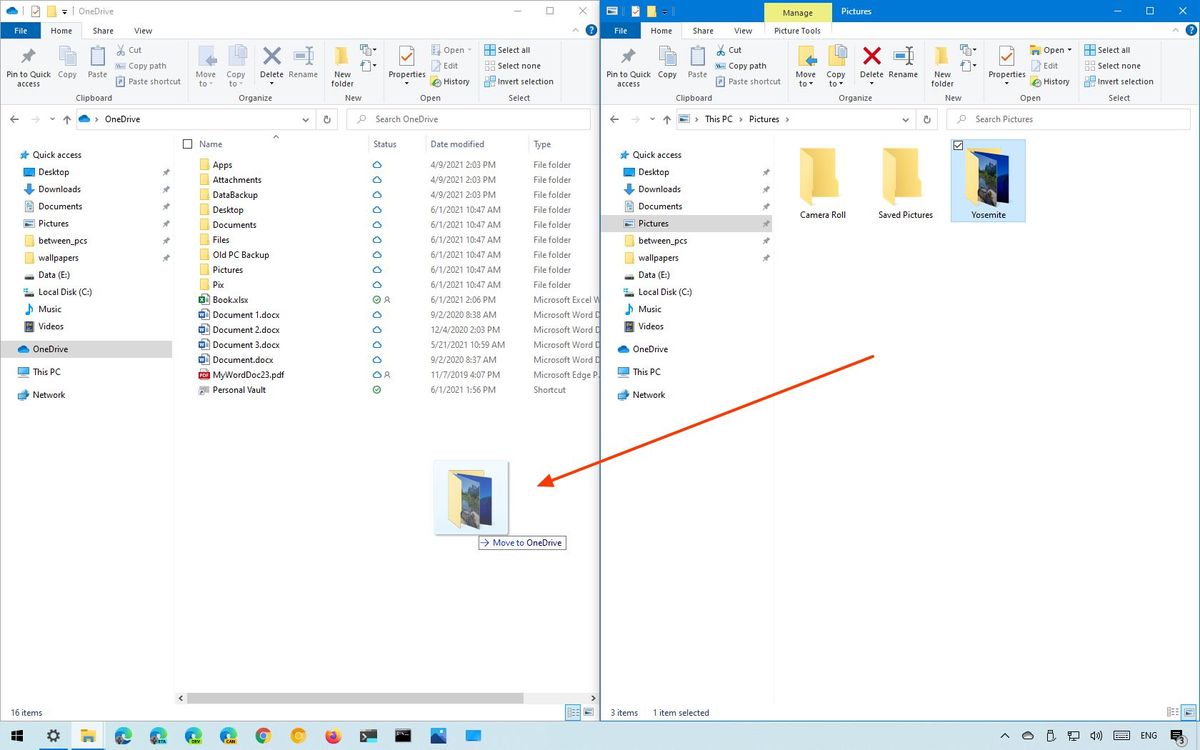
Task: Uncheck the Yosemite folder selection checkbox
Action: (x=958, y=145)
